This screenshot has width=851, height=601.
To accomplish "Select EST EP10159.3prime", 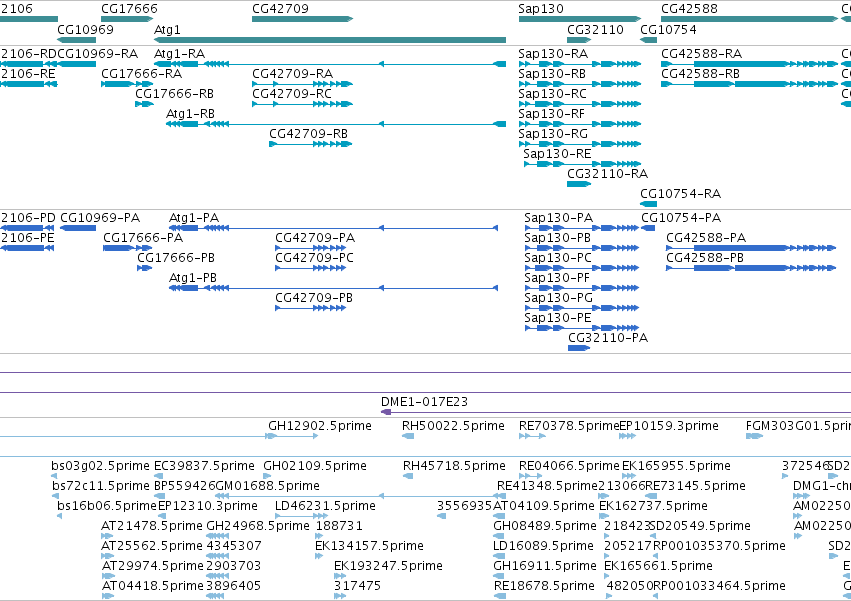I will [627, 436].
